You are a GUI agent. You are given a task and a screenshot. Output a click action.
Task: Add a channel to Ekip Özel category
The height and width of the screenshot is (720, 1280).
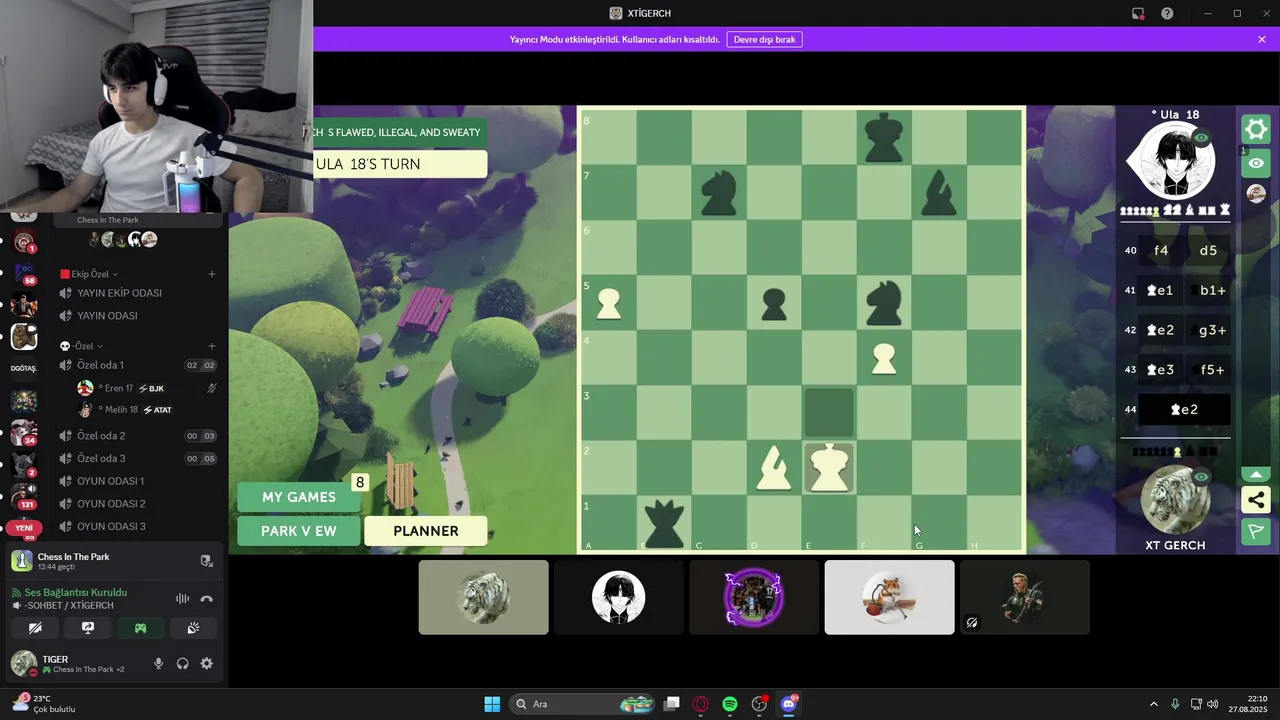click(211, 274)
